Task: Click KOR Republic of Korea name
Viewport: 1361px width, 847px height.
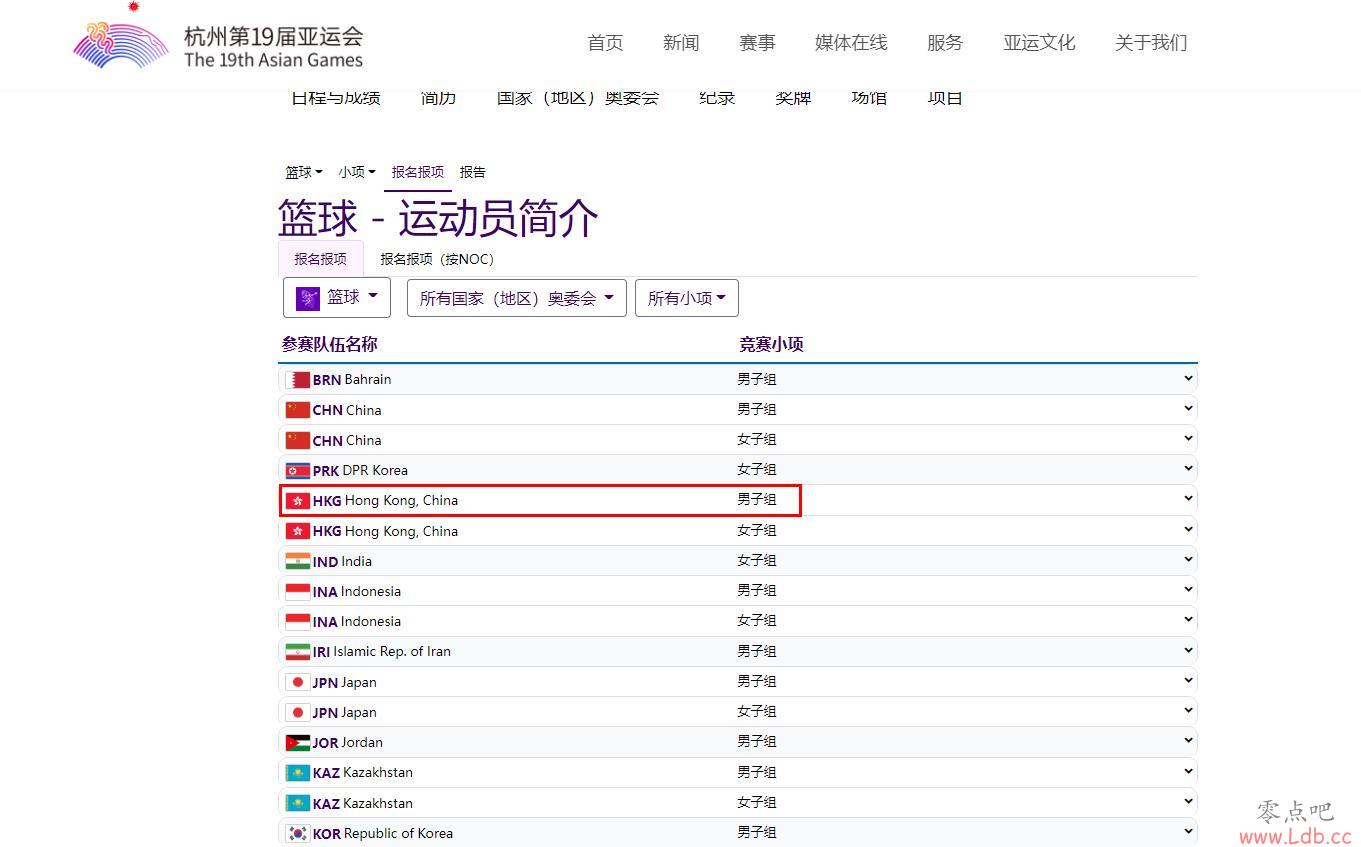Action: point(383,833)
